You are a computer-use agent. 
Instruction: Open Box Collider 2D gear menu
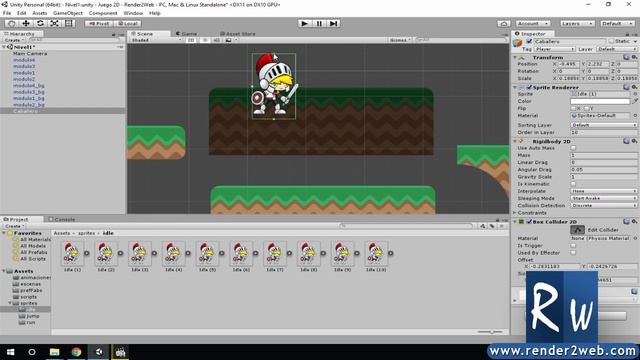[634, 221]
